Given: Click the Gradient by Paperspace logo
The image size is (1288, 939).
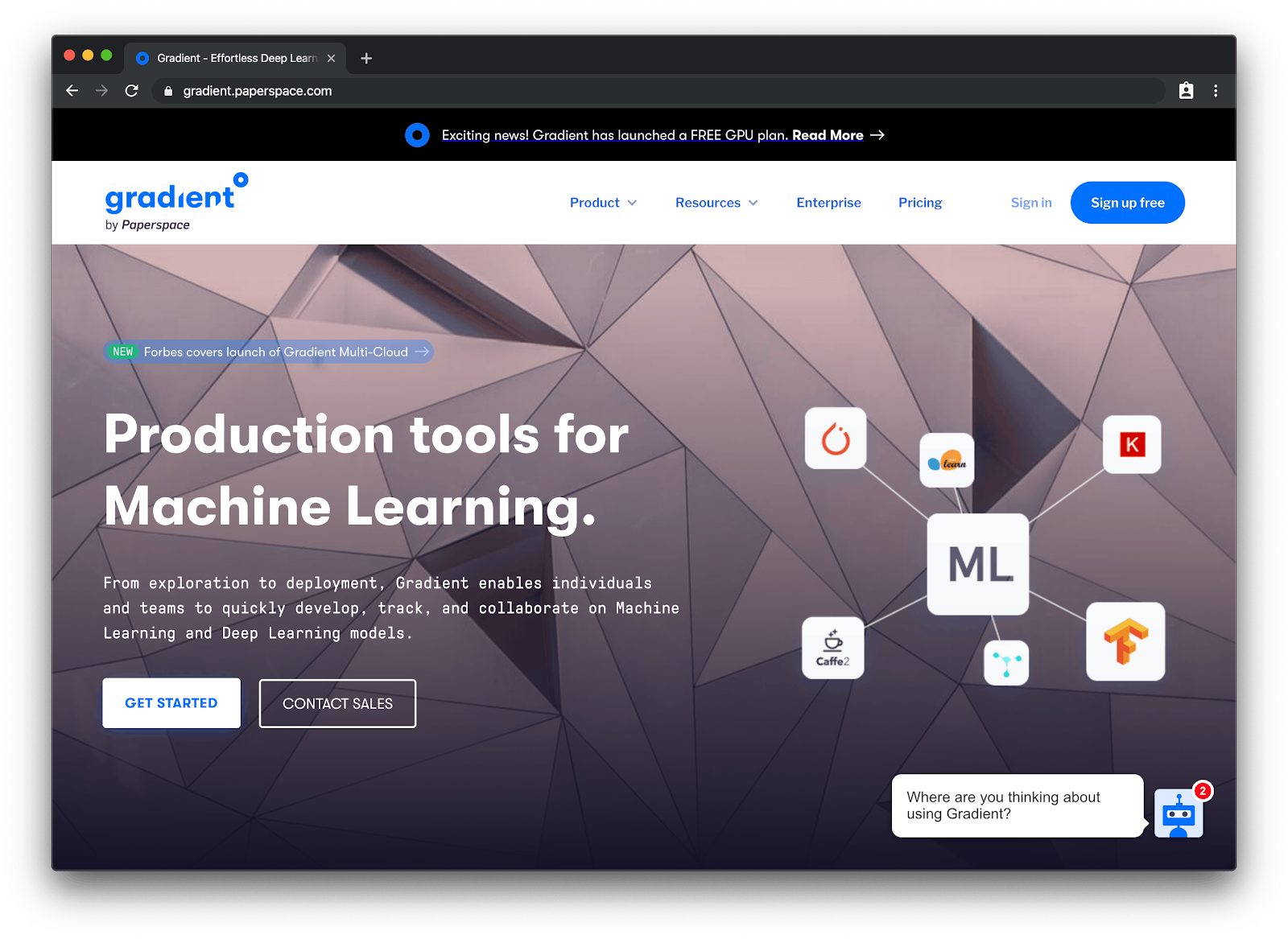Looking at the screenshot, I should (176, 202).
